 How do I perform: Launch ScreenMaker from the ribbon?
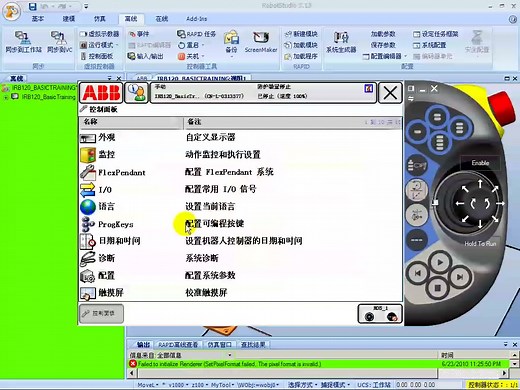pyautogui.click(x=261, y=42)
